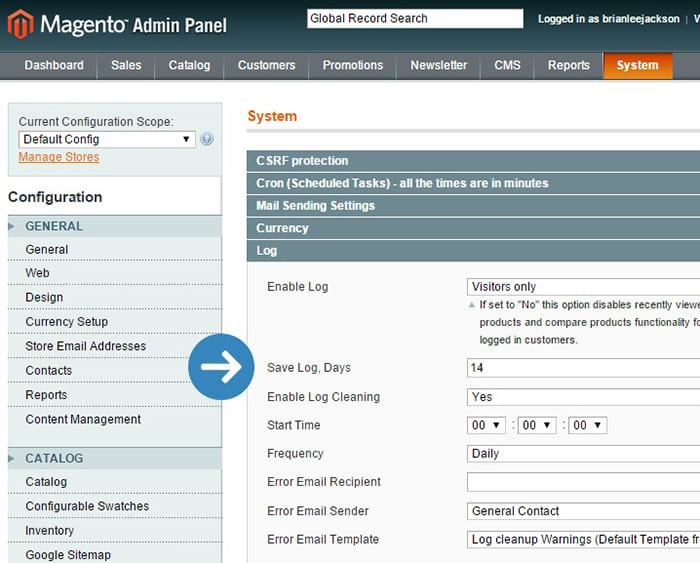The image size is (700, 563).
Task: Open the Start Time minutes dropdown
Action: tap(537, 425)
